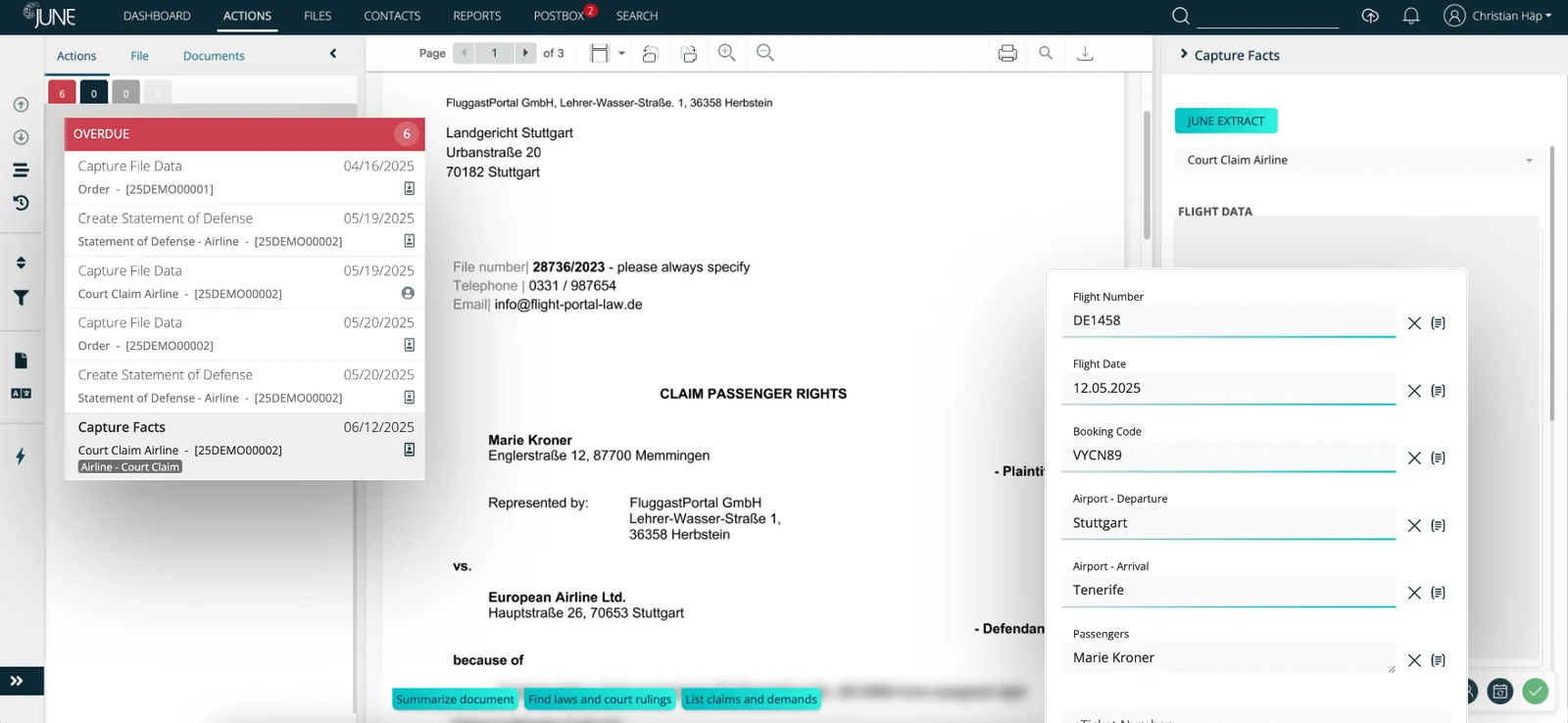The image size is (1568, 723).
Task: Switch to the File tab
Action: coord(139,56)
